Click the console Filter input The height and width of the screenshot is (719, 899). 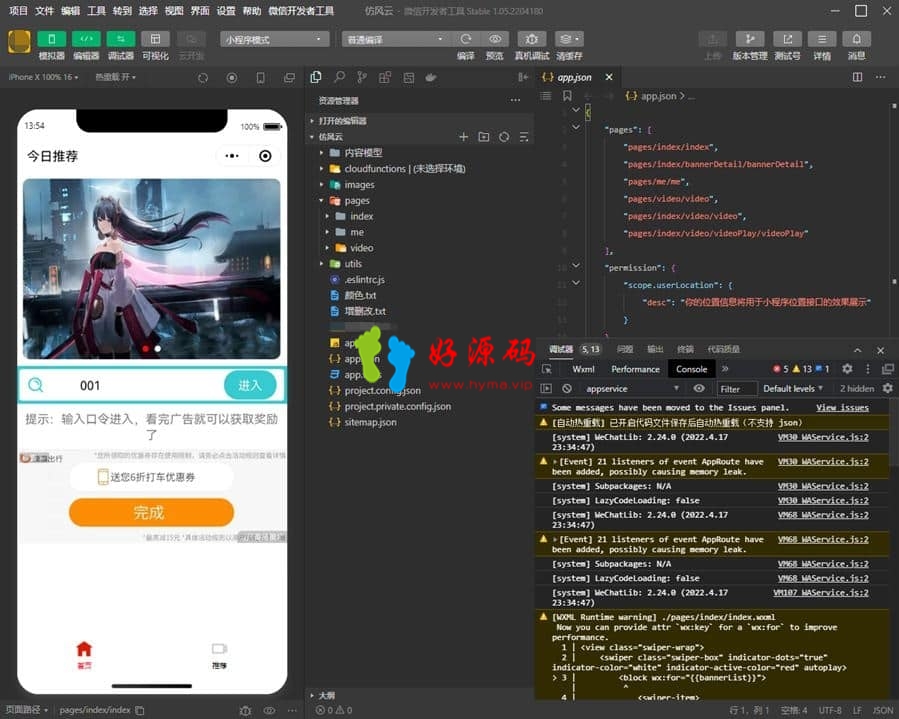[x=737, y=388]
